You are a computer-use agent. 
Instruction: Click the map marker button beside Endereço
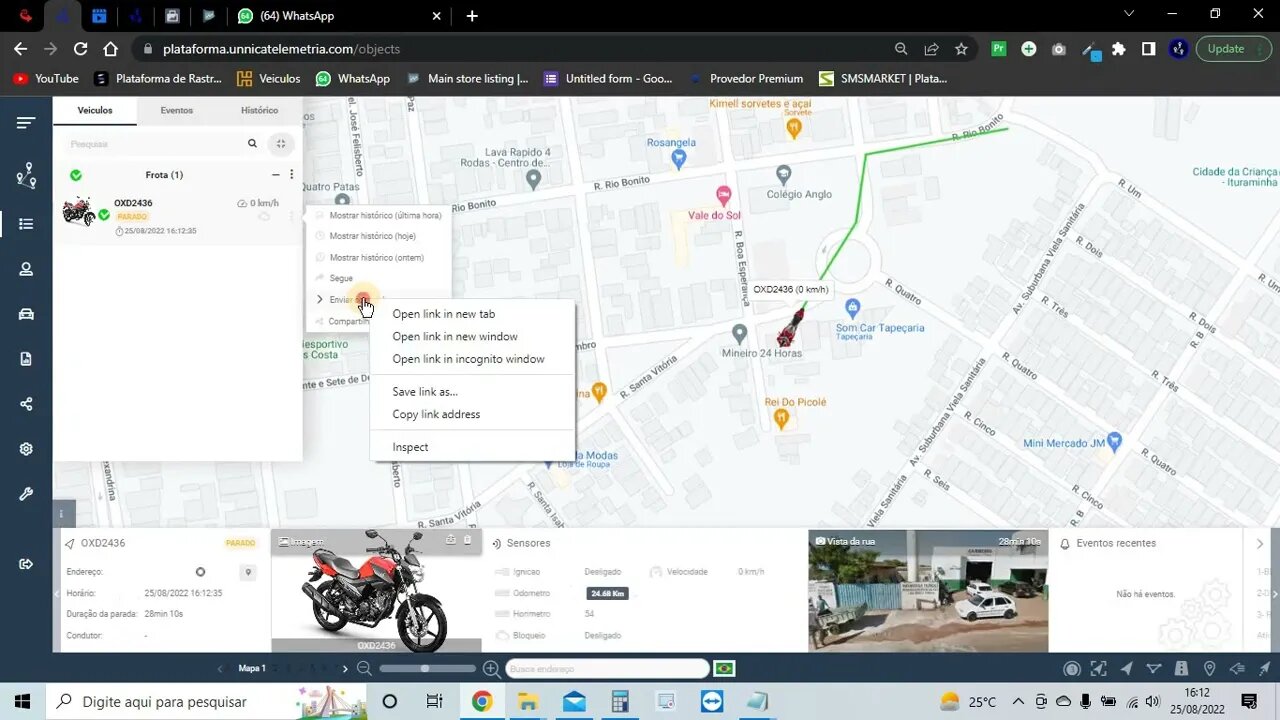248,572
